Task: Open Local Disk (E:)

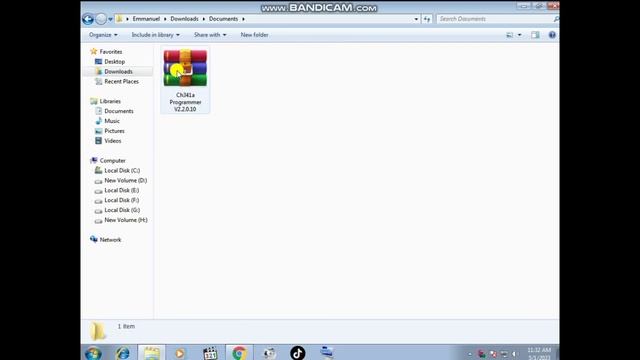Action: 122,191
